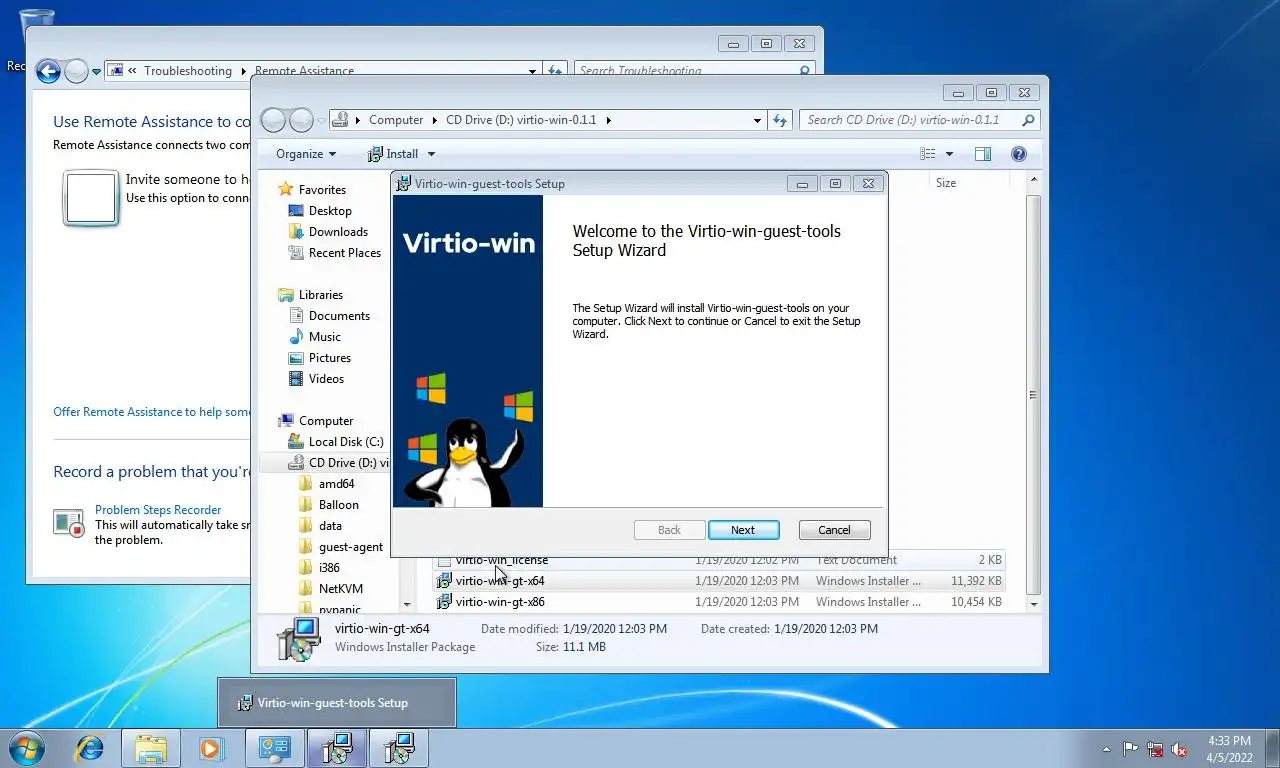This screenshot has height=768, width=1280.
Task: Click the Virtio-win-guest-tools Setup taskbar preview
Action: 337,703
